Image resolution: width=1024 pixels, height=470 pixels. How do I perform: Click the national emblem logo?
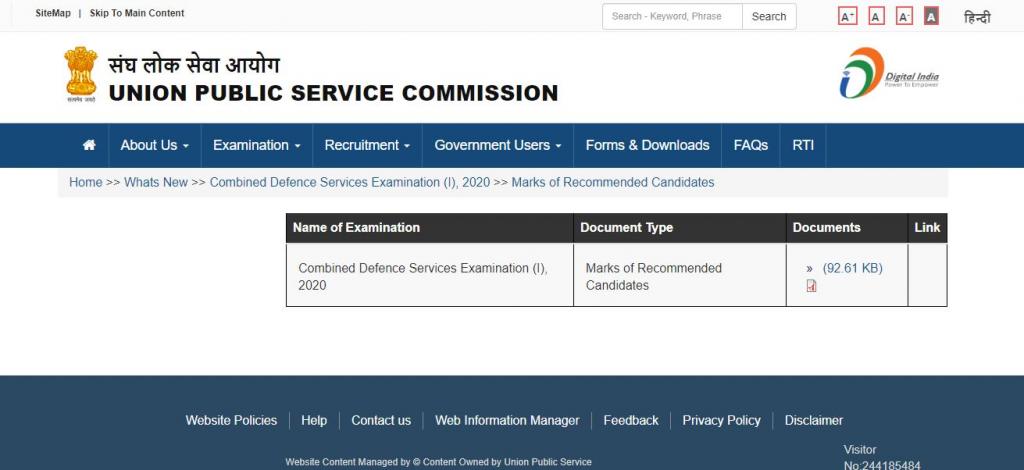pos(81,75)
